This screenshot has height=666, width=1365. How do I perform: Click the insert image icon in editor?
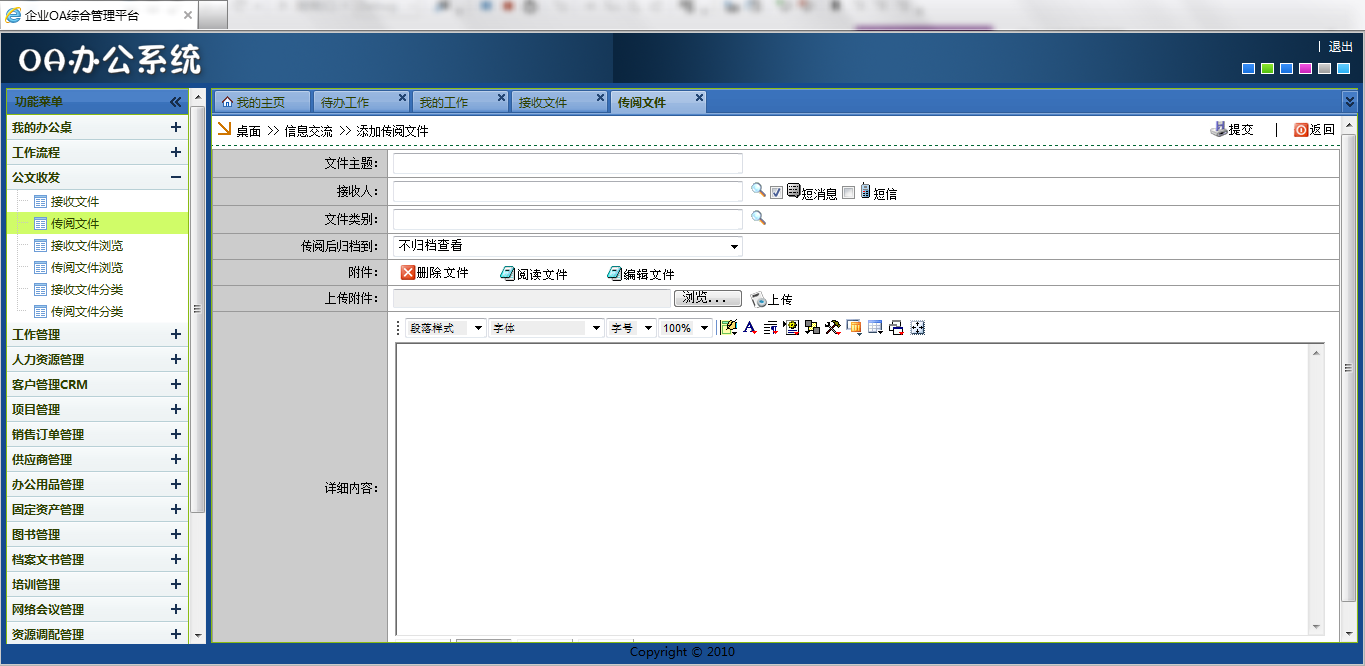(791, 327)
